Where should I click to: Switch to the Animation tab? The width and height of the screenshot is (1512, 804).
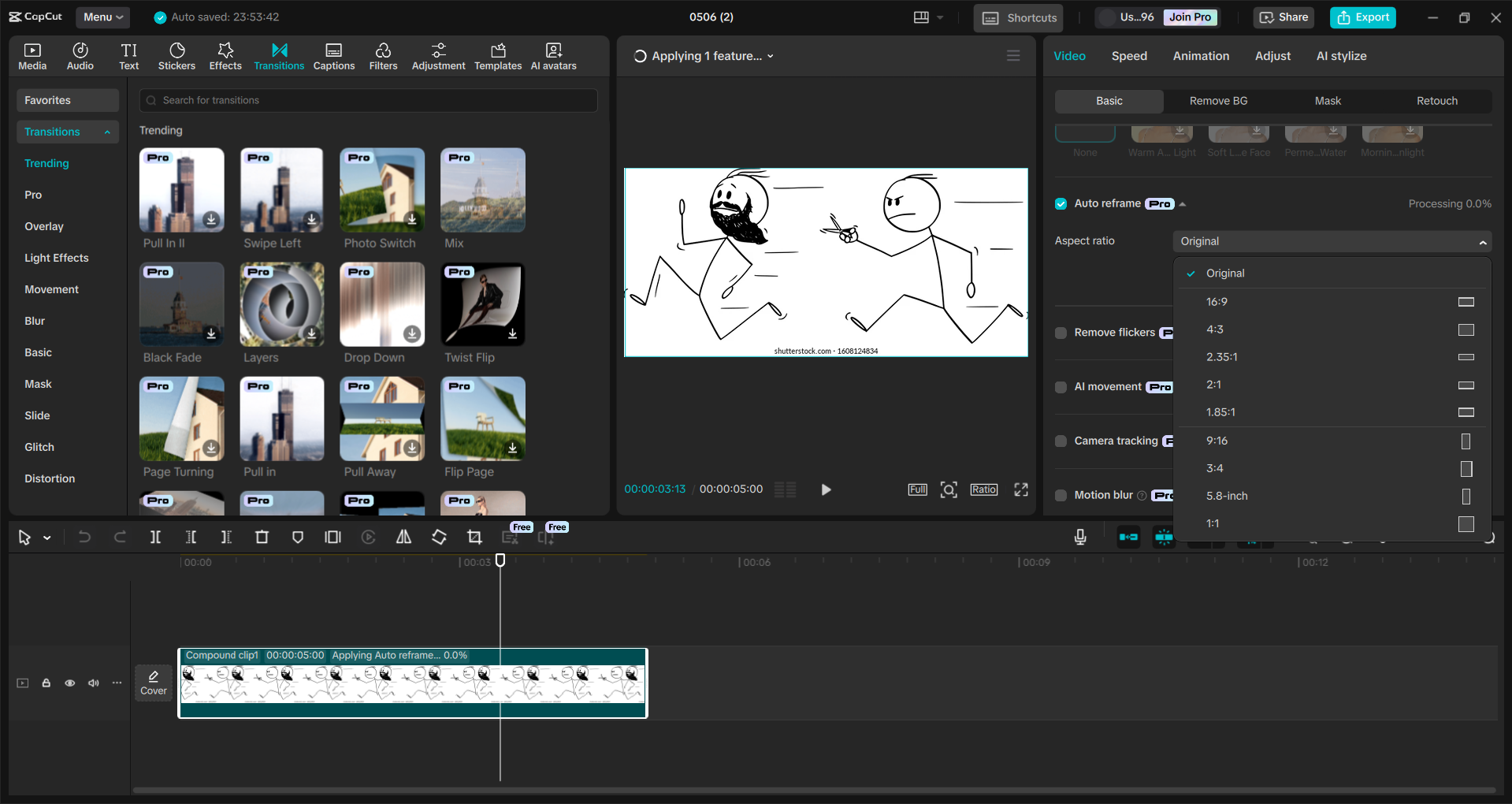[1201, 55]
